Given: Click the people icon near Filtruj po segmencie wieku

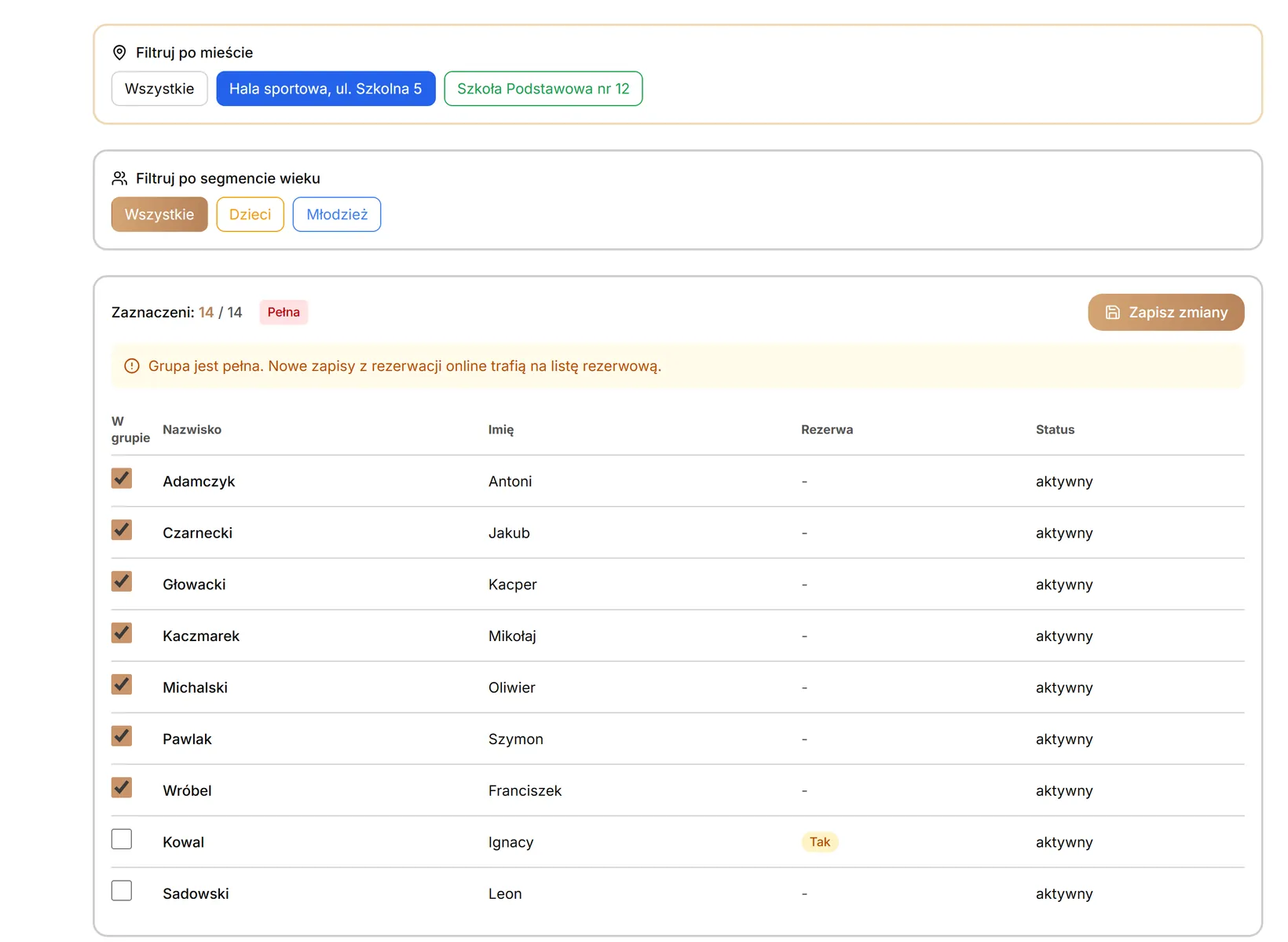Looking at the screenshot, I should click(x=119, y=178).
